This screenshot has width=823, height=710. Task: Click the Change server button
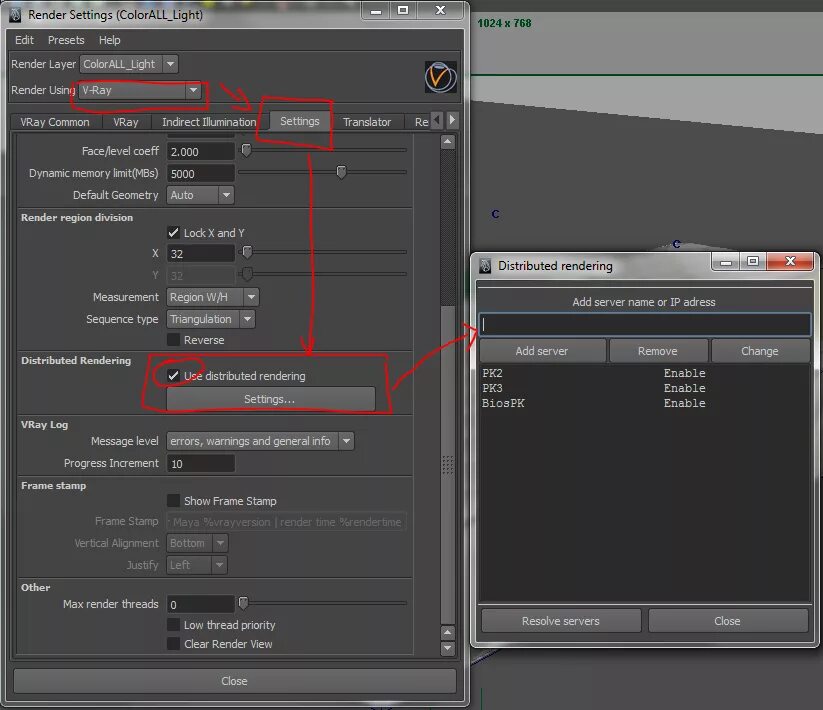(x=759, y=351)
